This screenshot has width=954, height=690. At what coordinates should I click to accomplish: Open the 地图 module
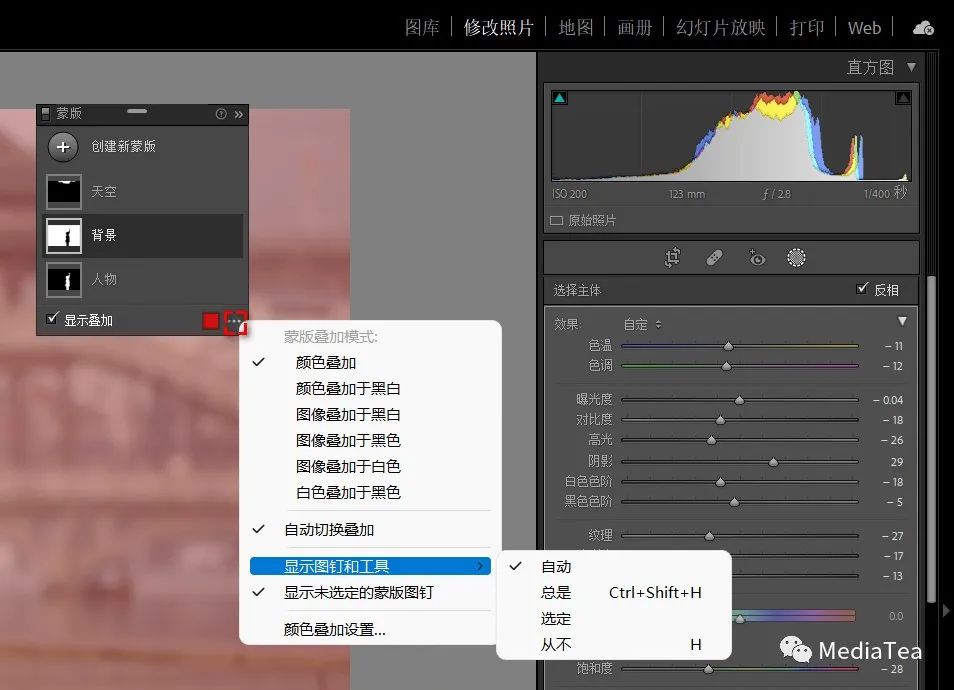576,27
